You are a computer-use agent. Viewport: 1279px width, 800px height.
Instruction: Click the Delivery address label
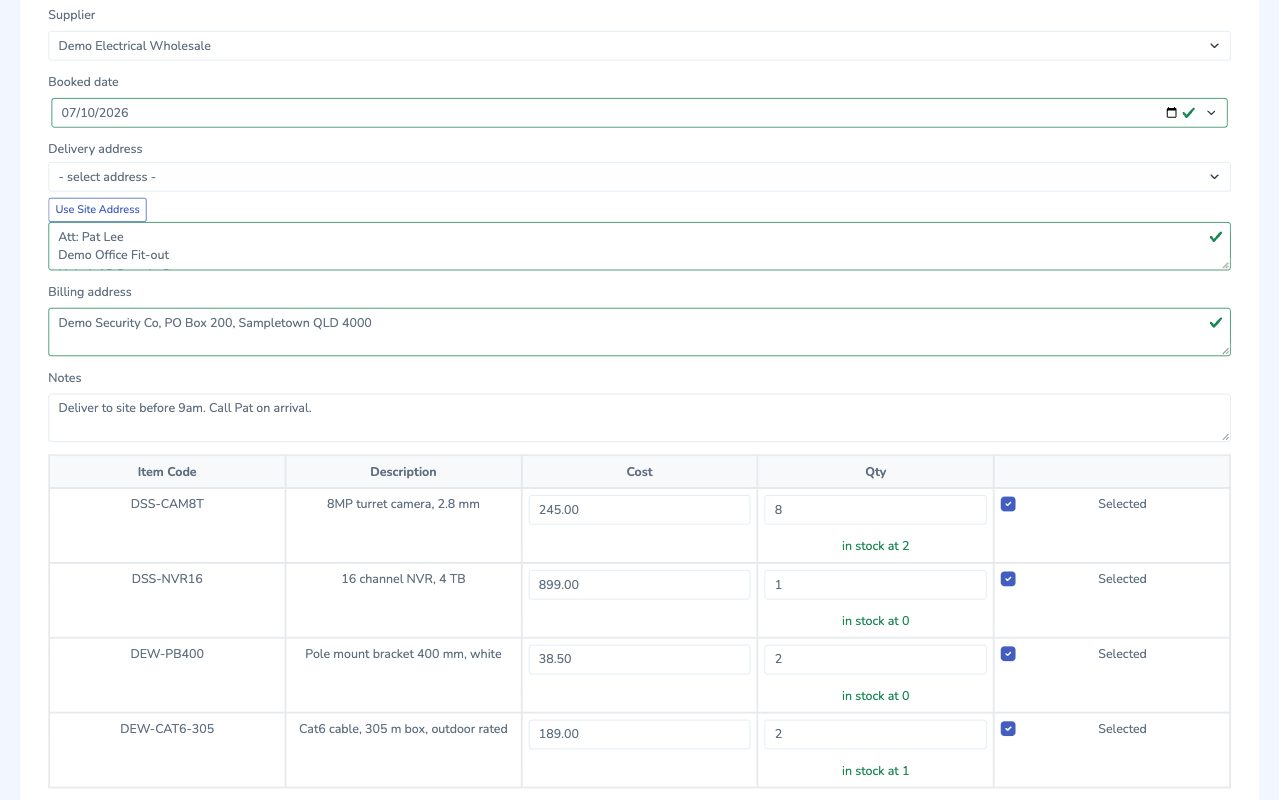coord(95,149)
